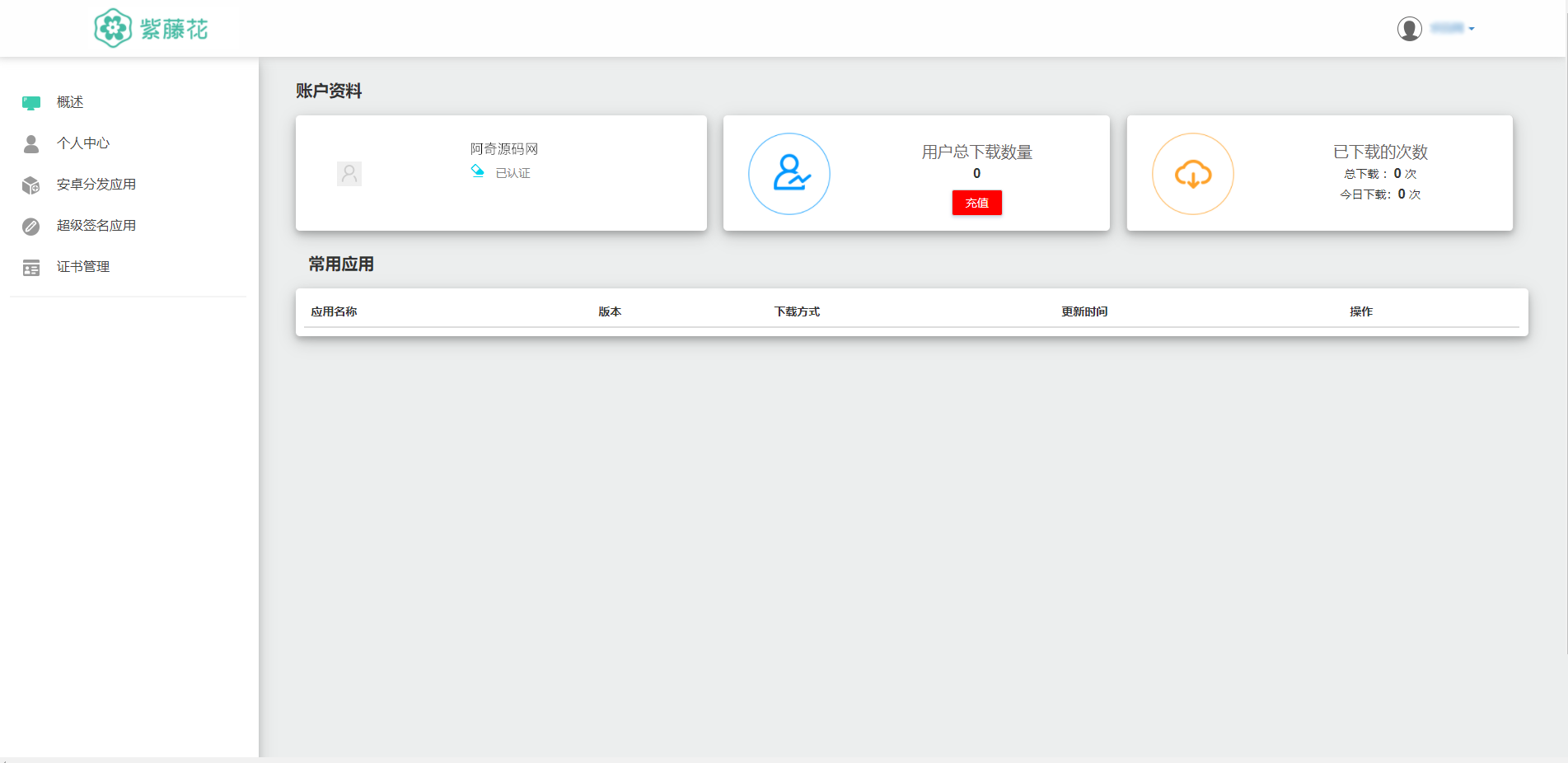Screen dimensions: 1568x763
Task: Click the 阿奇源码网 account name
Action: click(x=503, y=149)
